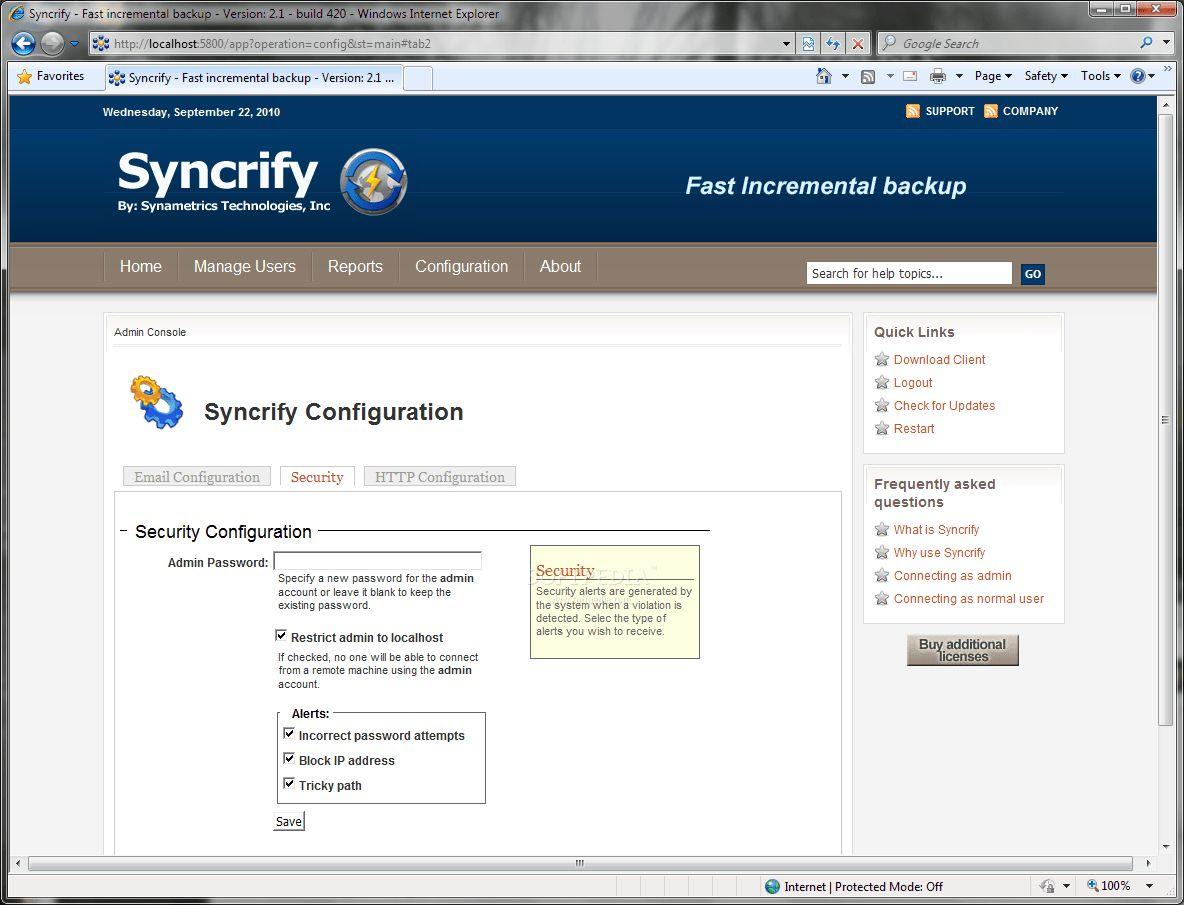The image size is (1184, 905).
Task: Open the Tools menu
Action: [1100, 76]
